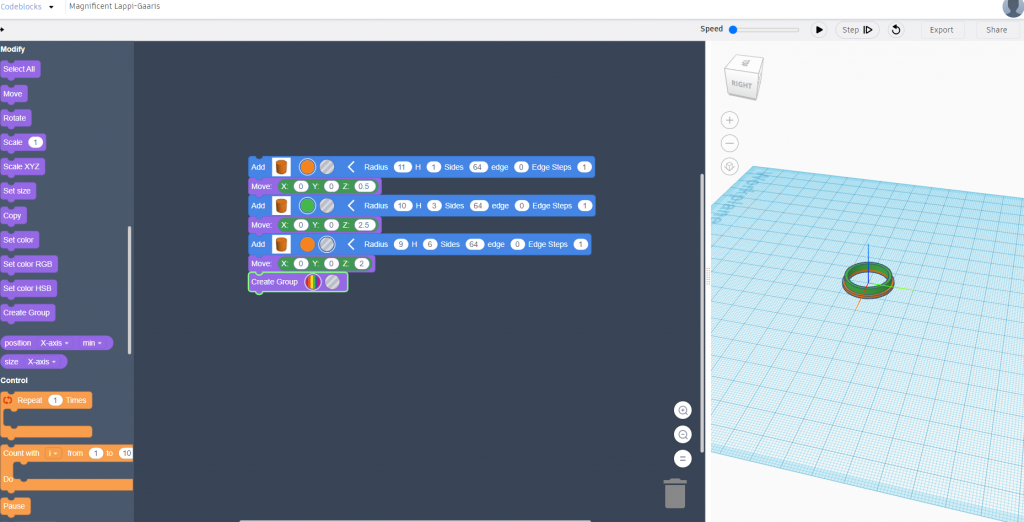This screenshot has height=522, width=1024.
Task: Run the code with the play button
Action: pyautogui.click(x=819, y=30)
